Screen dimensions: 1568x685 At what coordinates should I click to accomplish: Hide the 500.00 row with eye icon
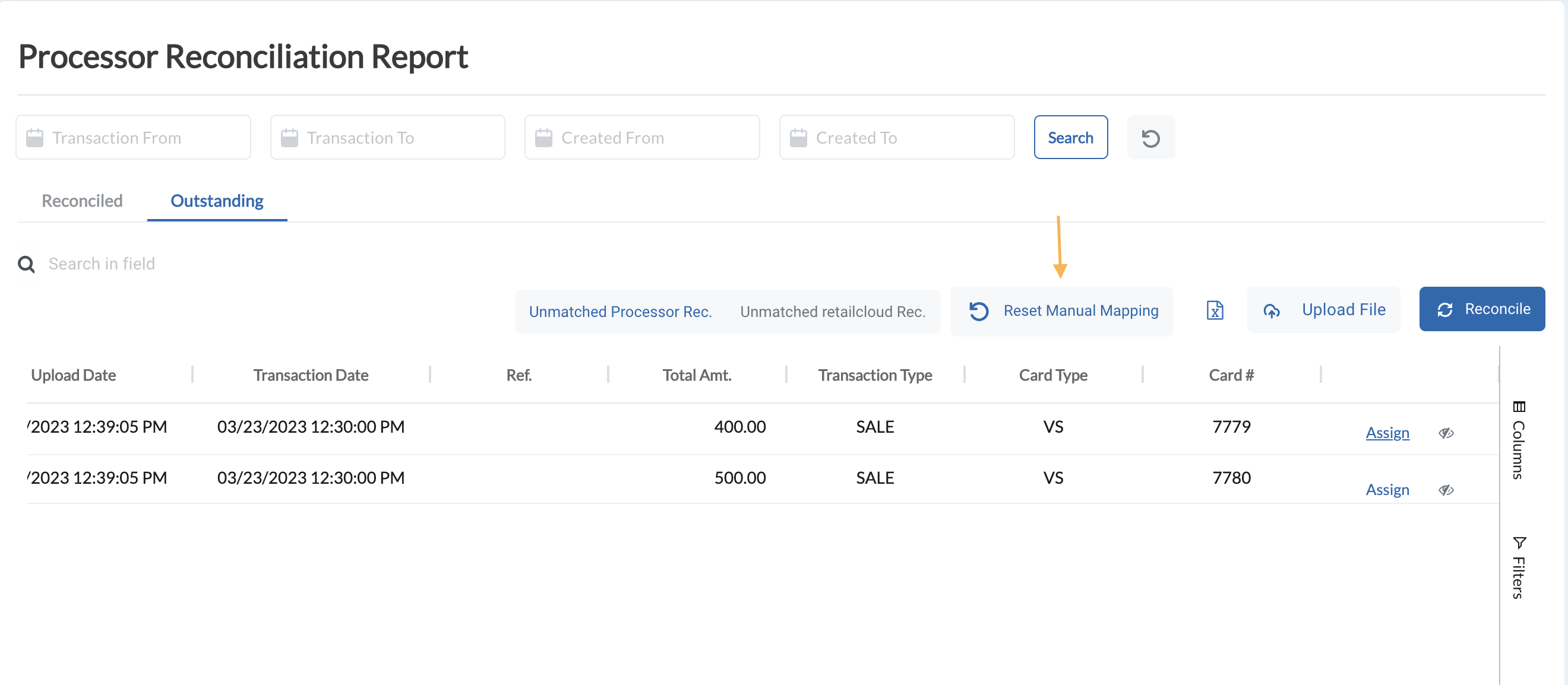[1446, 490]
